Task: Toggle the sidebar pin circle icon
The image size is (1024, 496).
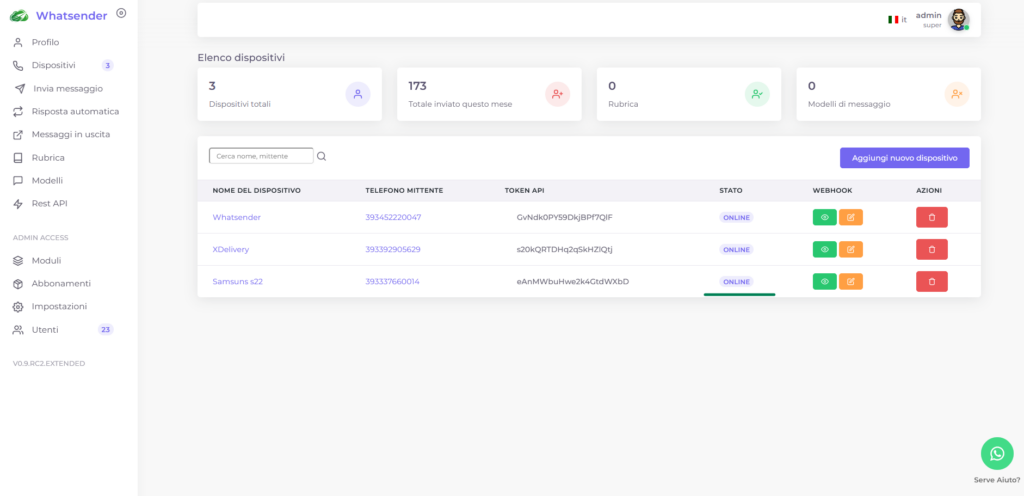Action: click(x=121, y=13)
